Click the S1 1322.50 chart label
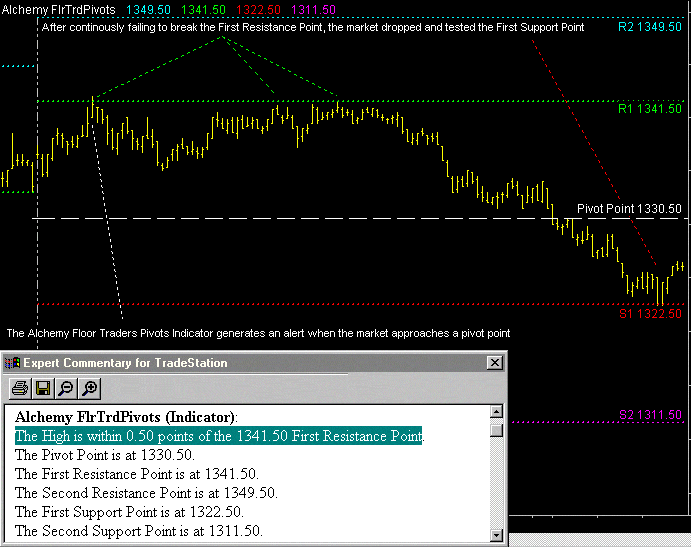691x547 pixels. point(650,314)
